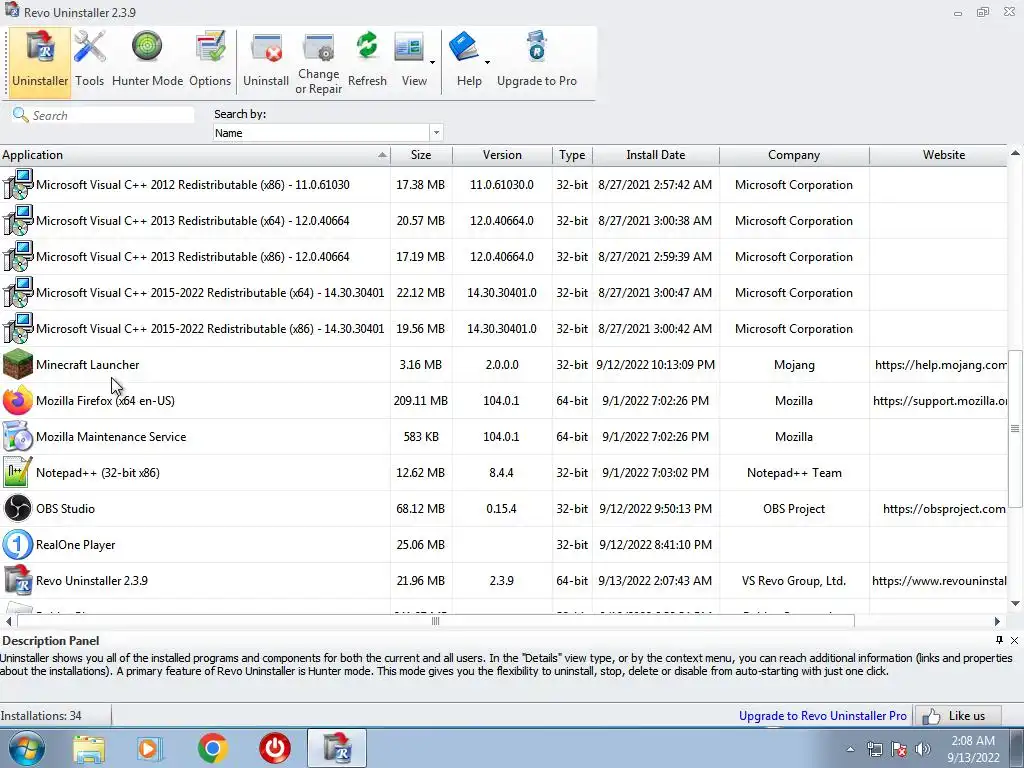
Task: Open the Windows Start menu
Action: (x=27, y=748)
